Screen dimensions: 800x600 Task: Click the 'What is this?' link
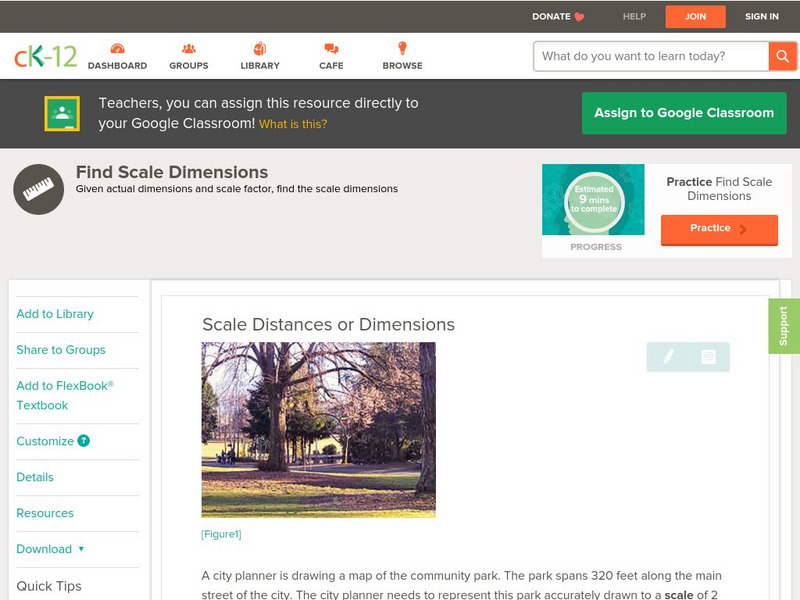coord(293,124)
